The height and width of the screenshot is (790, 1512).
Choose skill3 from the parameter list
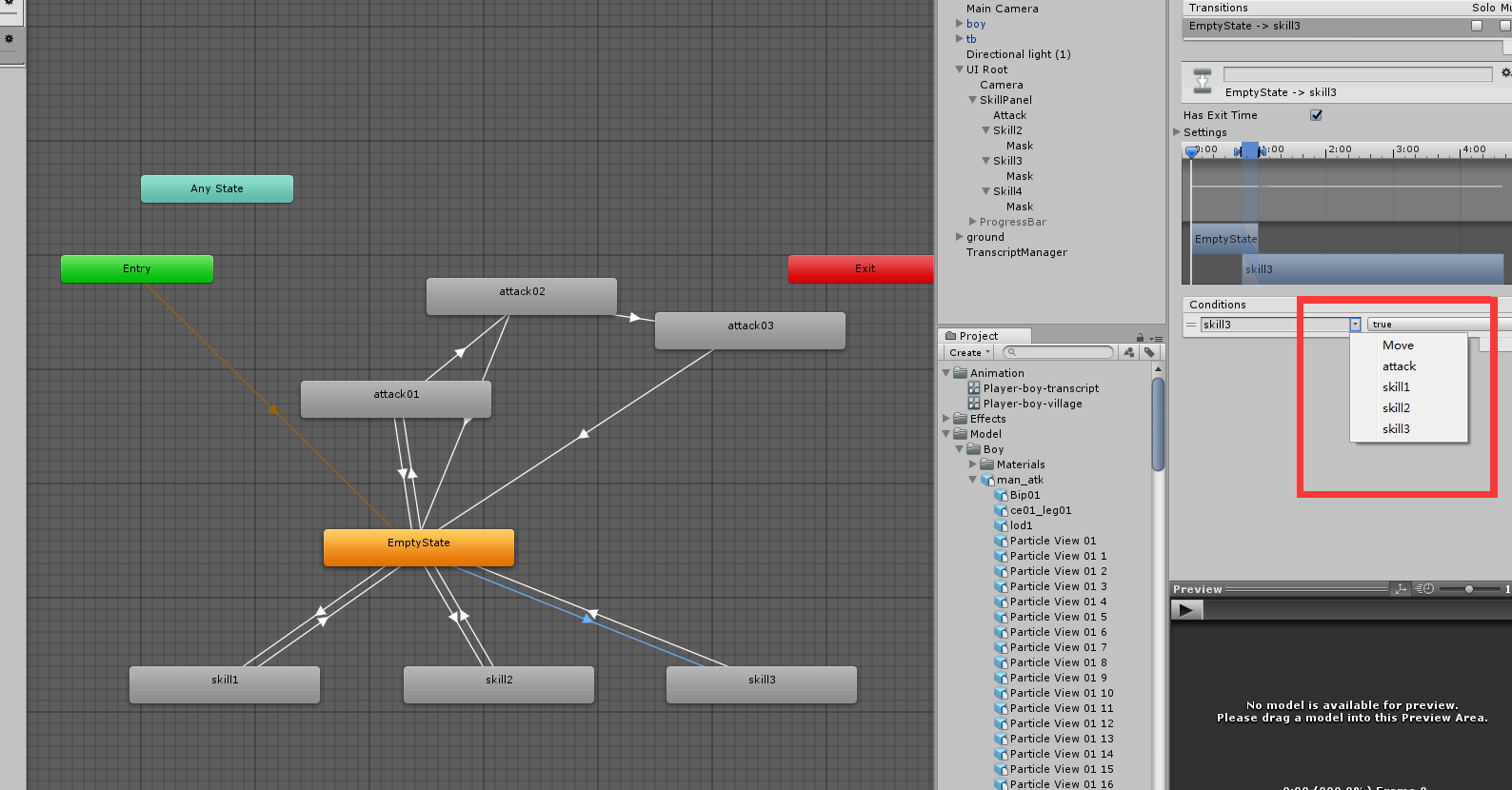coord(1409,429)
